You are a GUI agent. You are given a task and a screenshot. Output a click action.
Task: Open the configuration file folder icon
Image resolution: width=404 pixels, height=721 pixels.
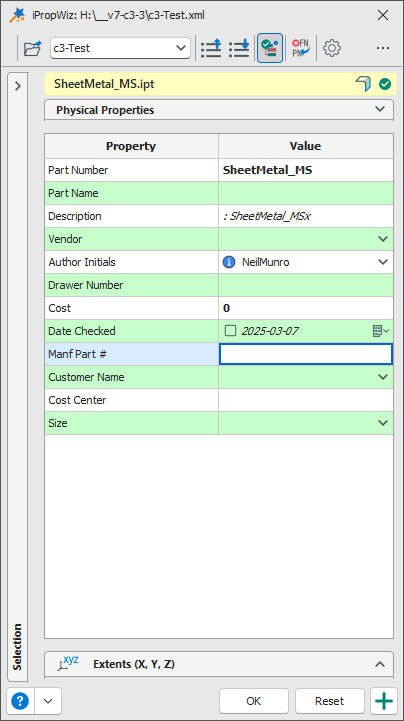pyautogui.click(x=32, y=48)
